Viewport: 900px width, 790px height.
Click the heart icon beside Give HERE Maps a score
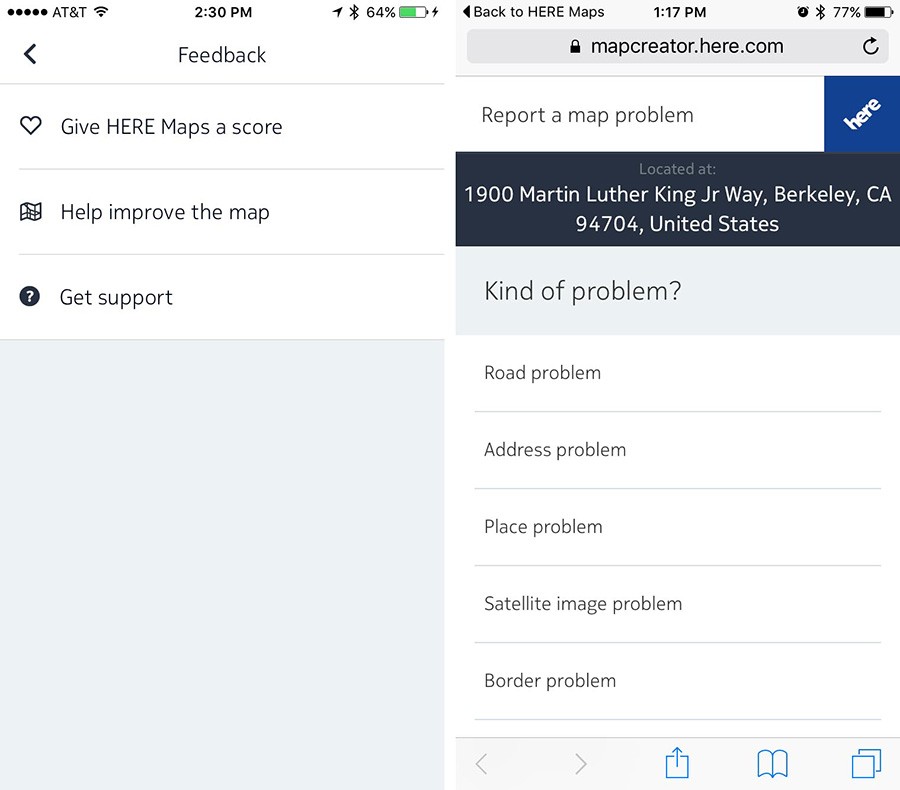(x=30, y=125)
